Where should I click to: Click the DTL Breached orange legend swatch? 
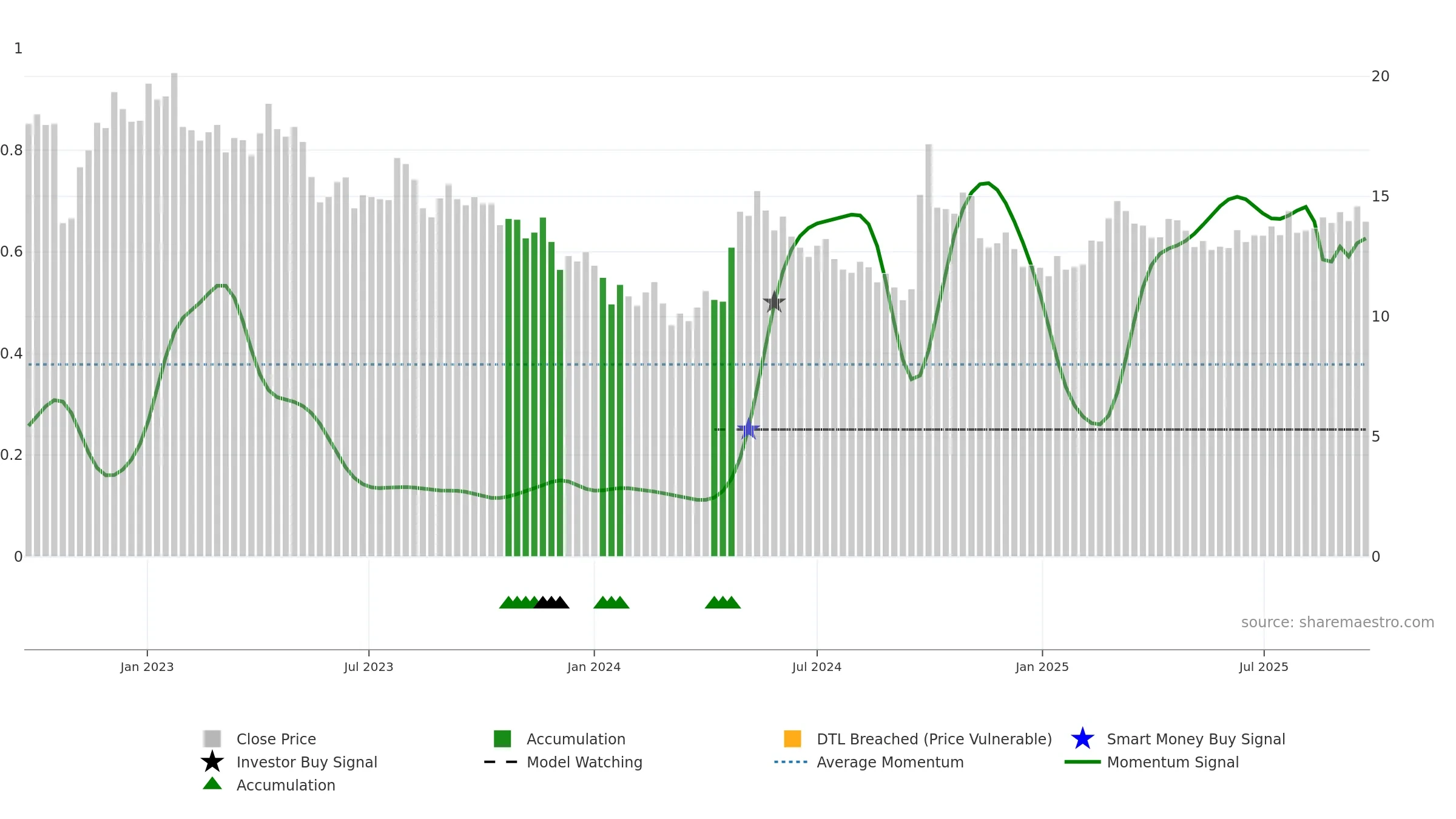point(792,739)
